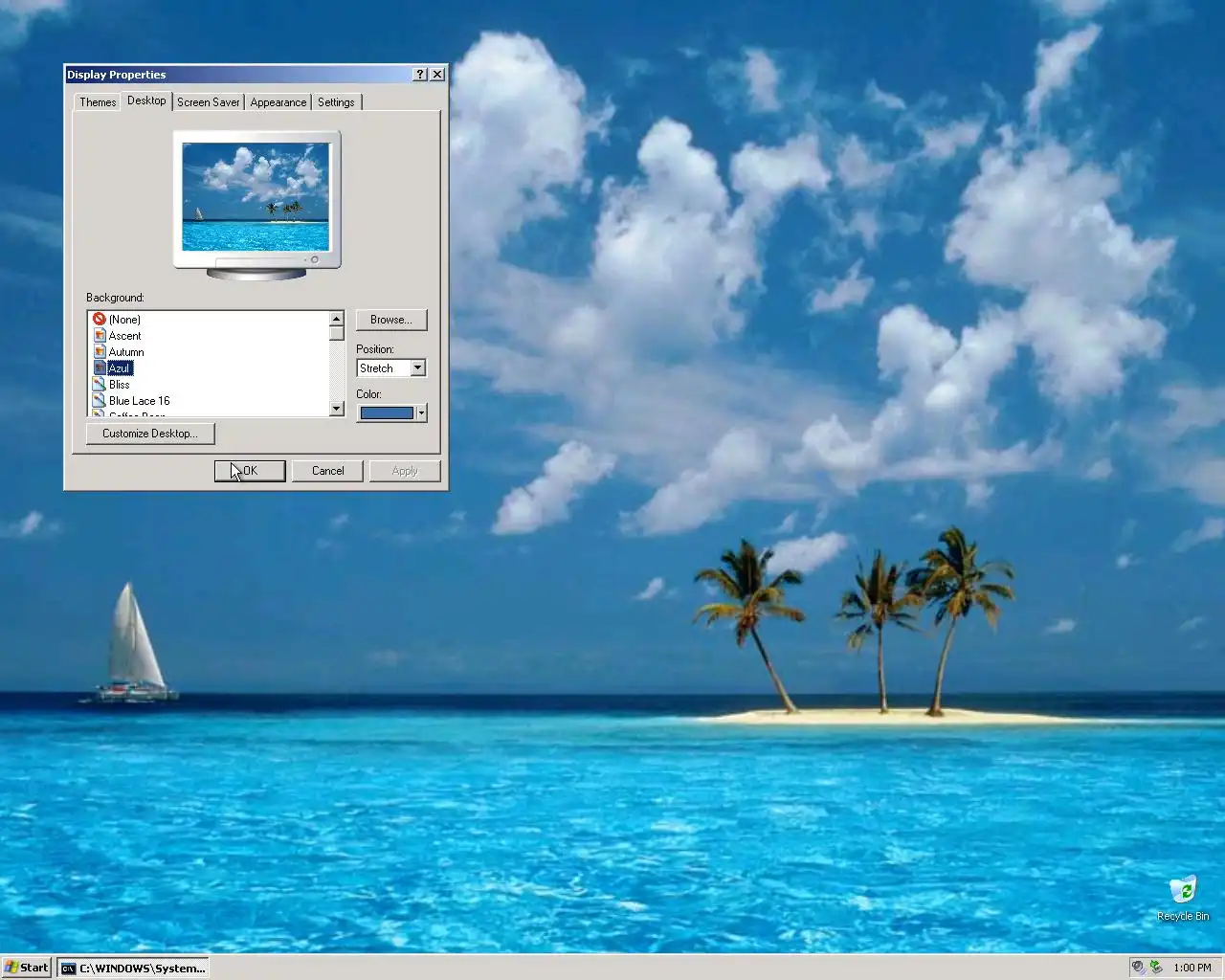Click the blue desktop Color swatch

[x=387, y=413]
